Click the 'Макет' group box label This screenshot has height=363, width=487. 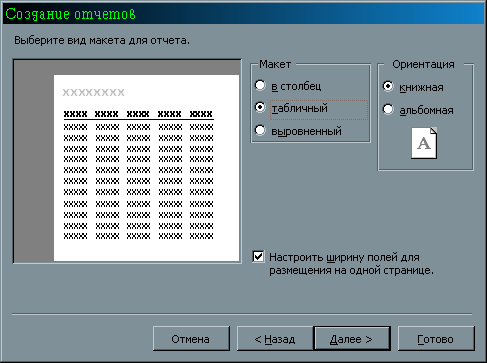(x=275, y=64)
